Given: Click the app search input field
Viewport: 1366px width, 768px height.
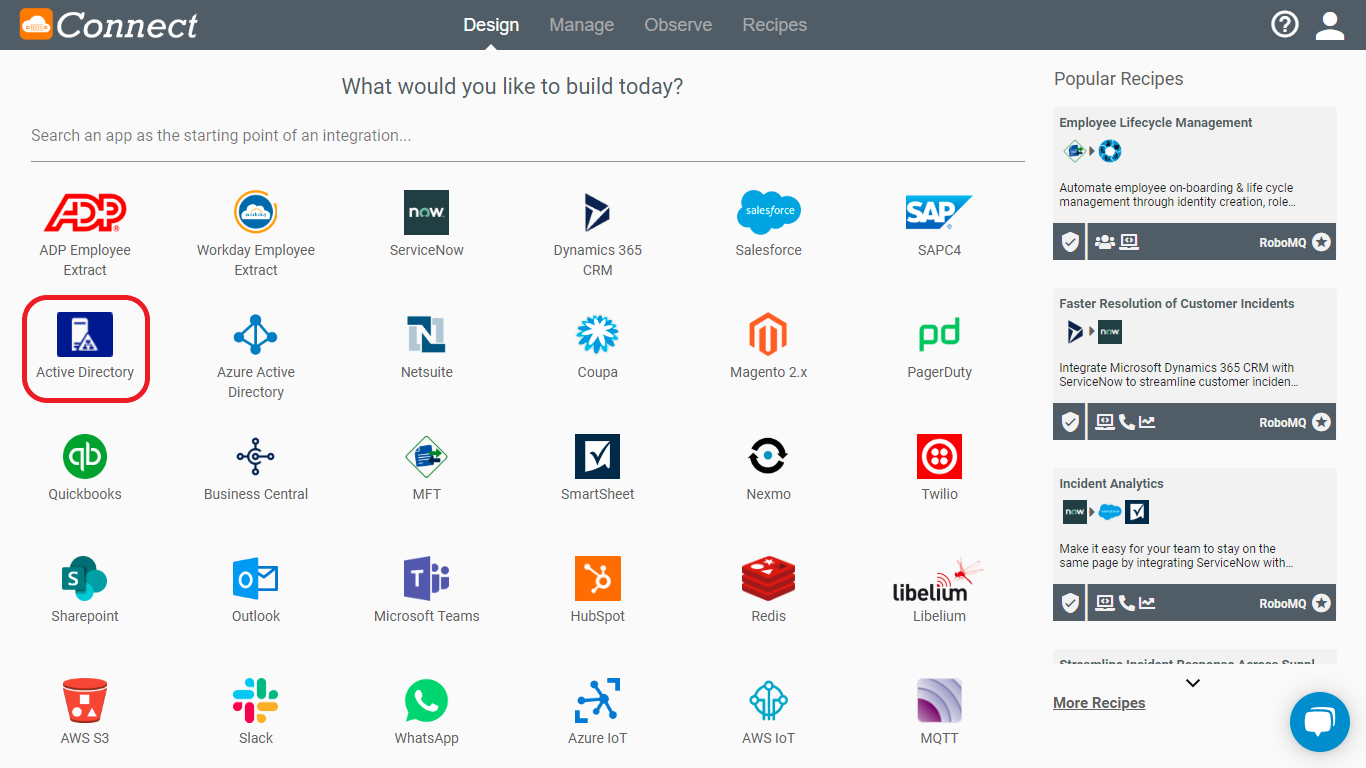Looking at the screenshot, I should [528, 136].
